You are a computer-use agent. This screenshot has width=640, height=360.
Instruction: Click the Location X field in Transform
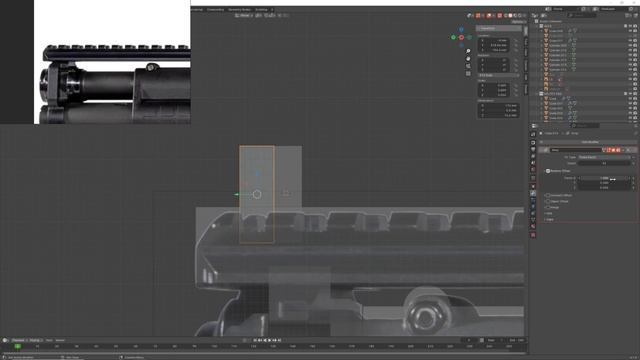point(493,40)
